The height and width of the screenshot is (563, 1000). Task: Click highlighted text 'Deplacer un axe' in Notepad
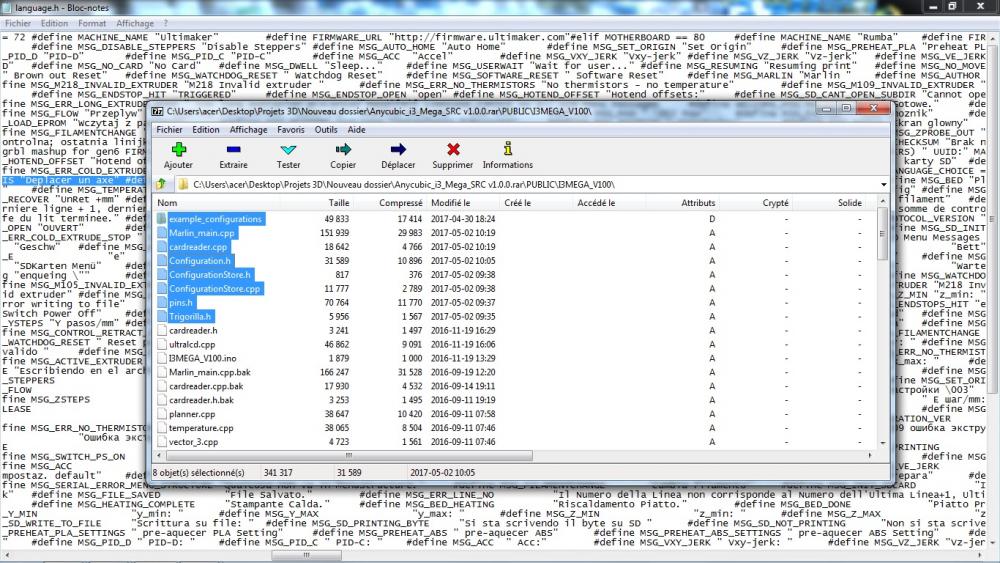pyautogui.click(x=70, y=180)
